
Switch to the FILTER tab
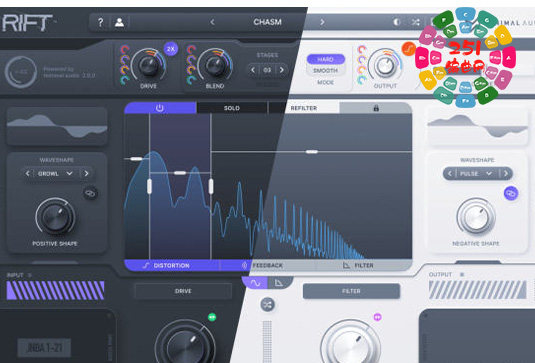(x=359, y=265)
